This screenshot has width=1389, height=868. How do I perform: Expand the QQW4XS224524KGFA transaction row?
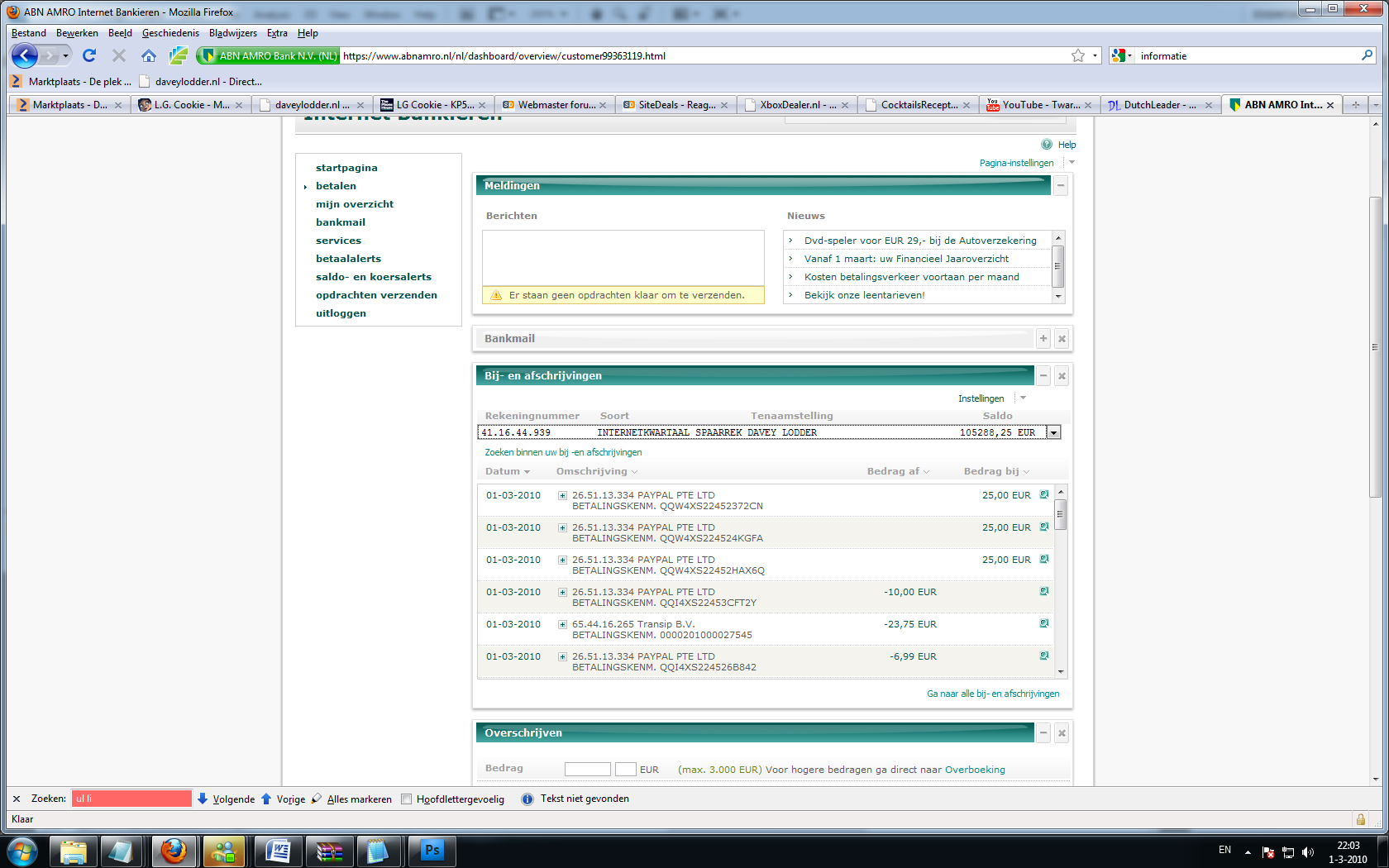[562, 528]
